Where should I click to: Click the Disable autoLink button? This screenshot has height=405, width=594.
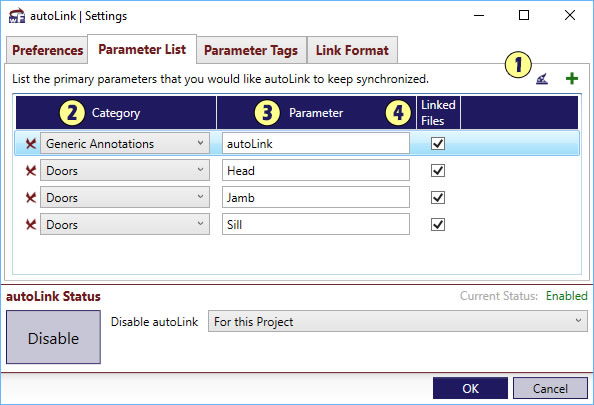(x=53, y=337)
